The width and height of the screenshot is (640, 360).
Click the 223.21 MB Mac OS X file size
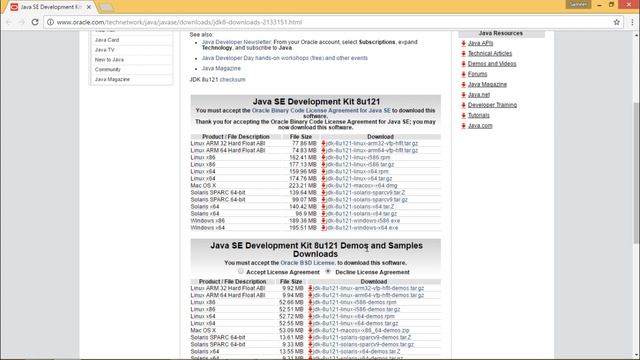303,185
